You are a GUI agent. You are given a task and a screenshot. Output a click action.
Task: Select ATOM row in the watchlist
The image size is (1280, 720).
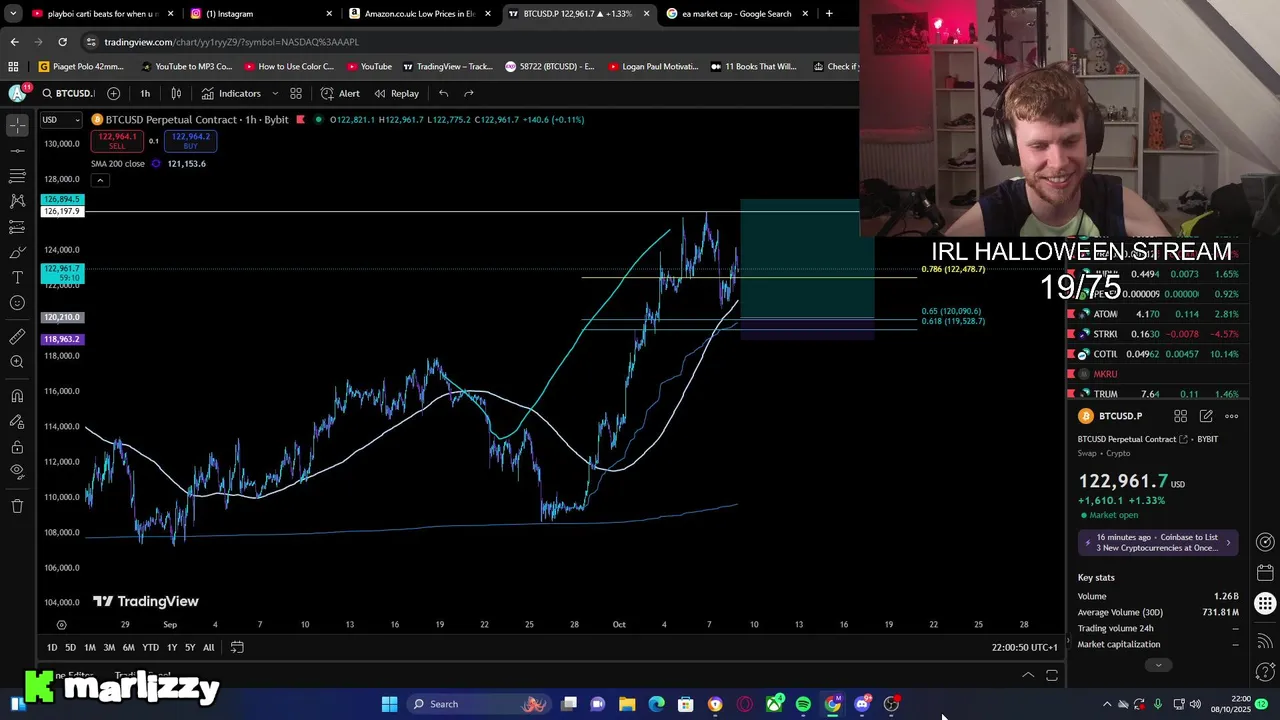(x=1156, y=314)
